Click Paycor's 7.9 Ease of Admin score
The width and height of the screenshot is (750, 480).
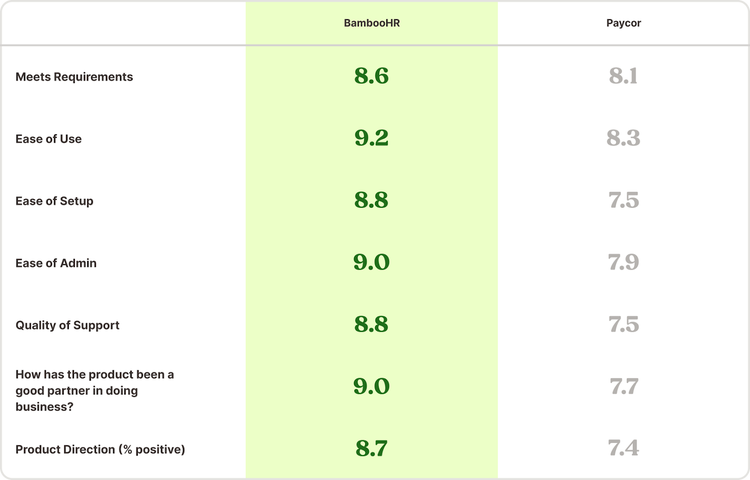click(x=623, y=262)
